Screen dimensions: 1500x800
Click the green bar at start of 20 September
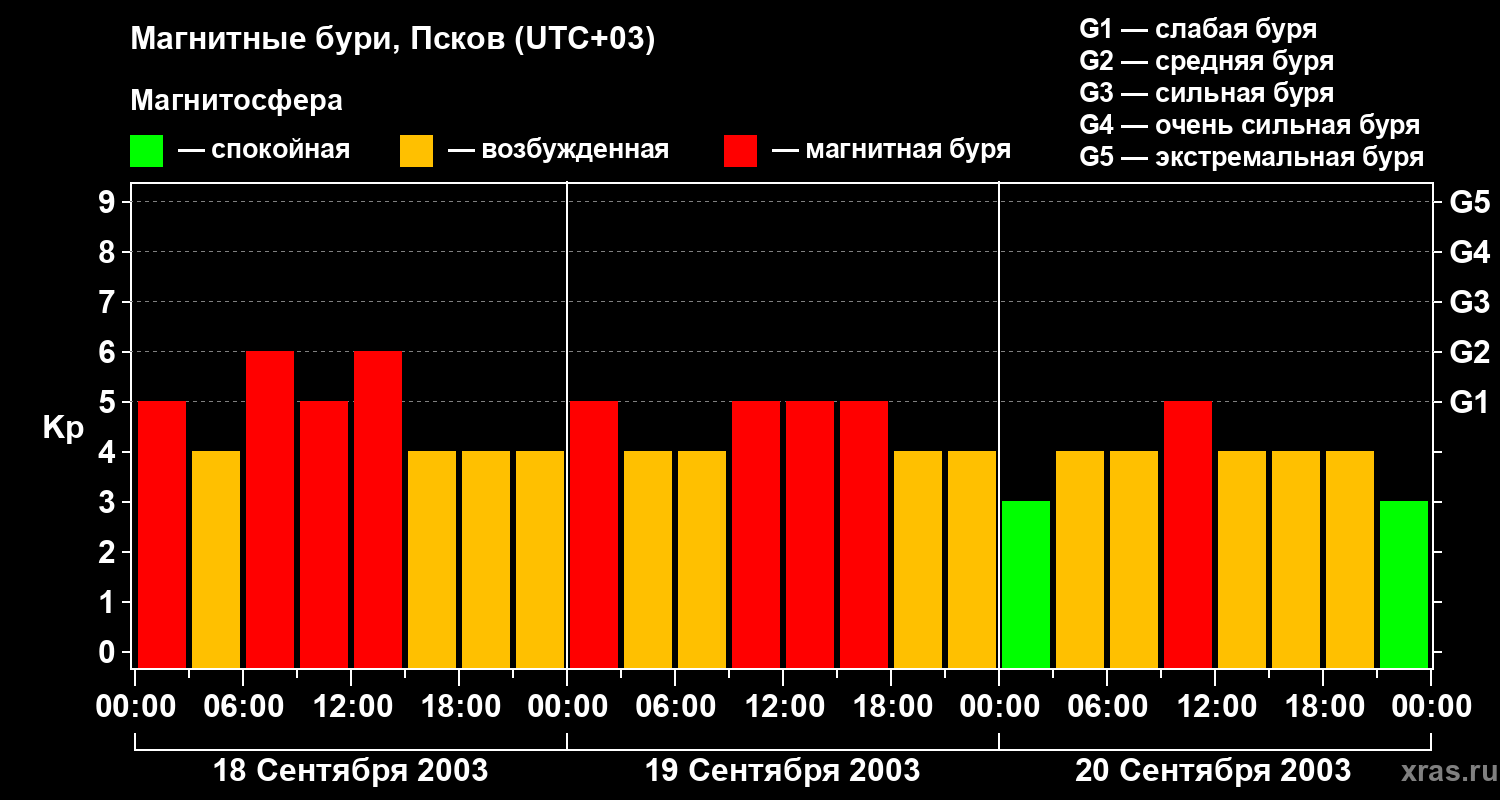coord(1026,584)
